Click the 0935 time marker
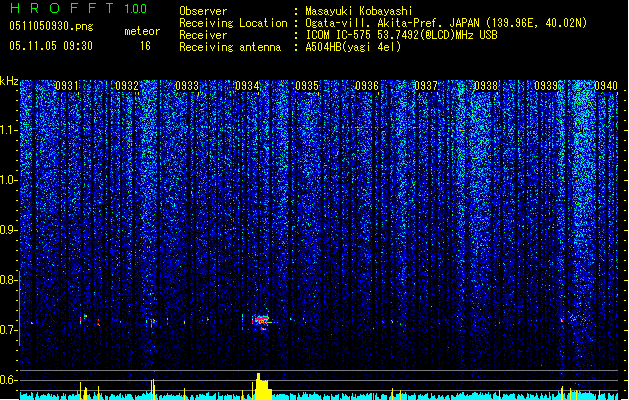 pyautogui.click(x=307, y=86)
